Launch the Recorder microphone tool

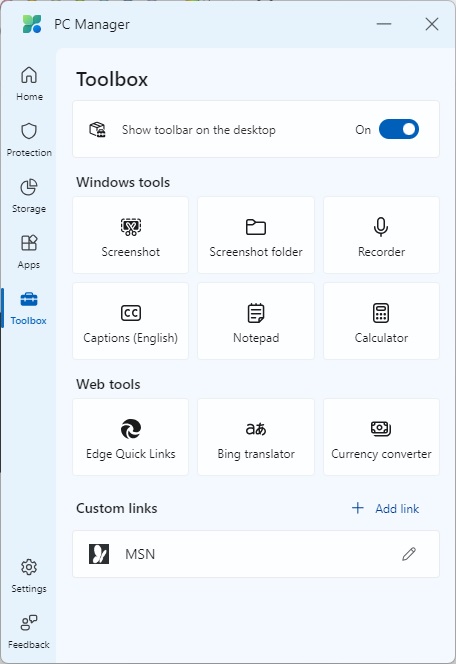[x=381, y=235]
